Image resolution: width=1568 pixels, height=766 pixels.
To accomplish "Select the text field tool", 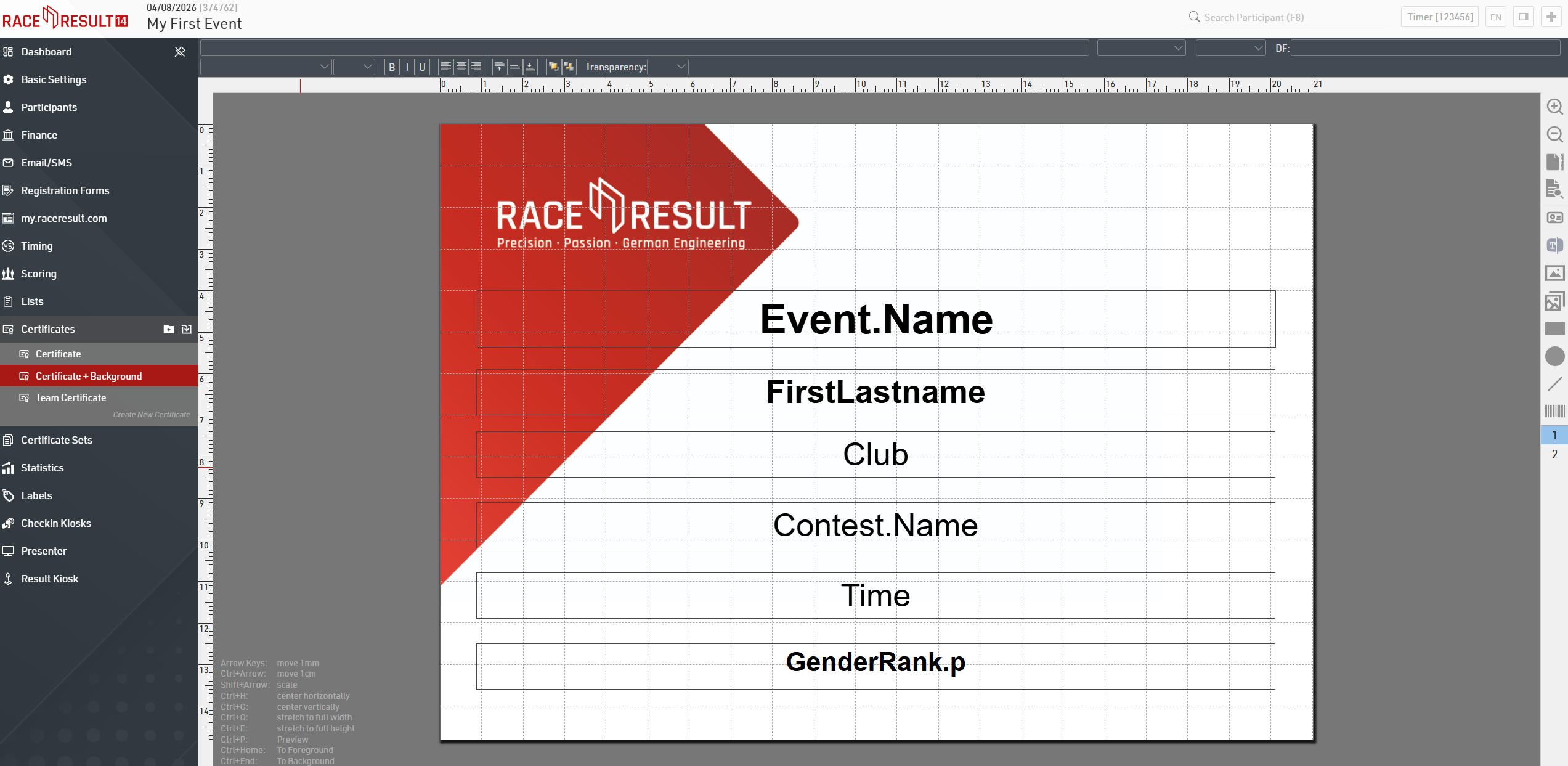I will coord(1554,245).
